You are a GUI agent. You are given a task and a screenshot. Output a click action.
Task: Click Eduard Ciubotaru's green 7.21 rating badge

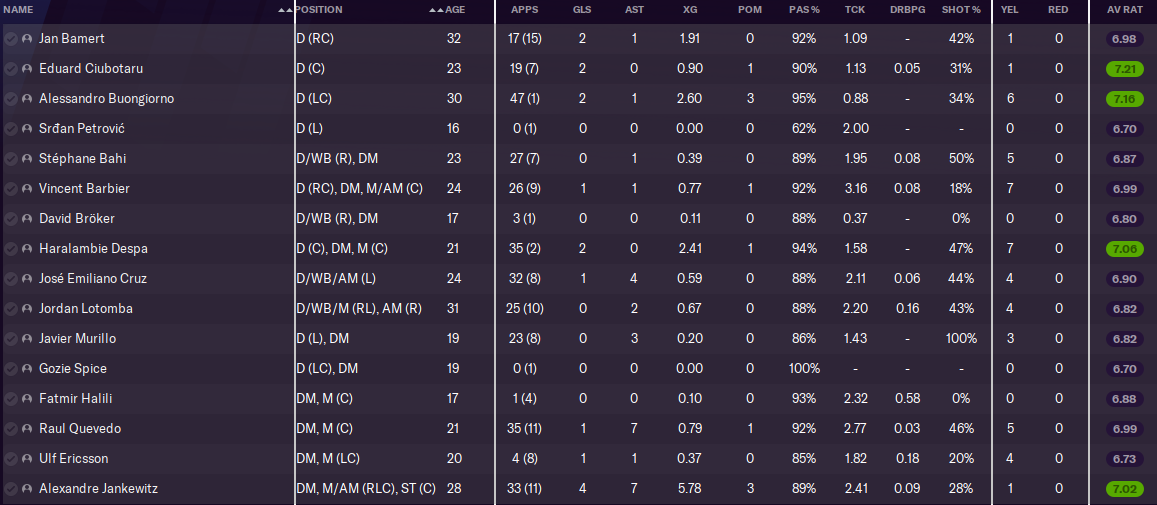coord(1124,69)
